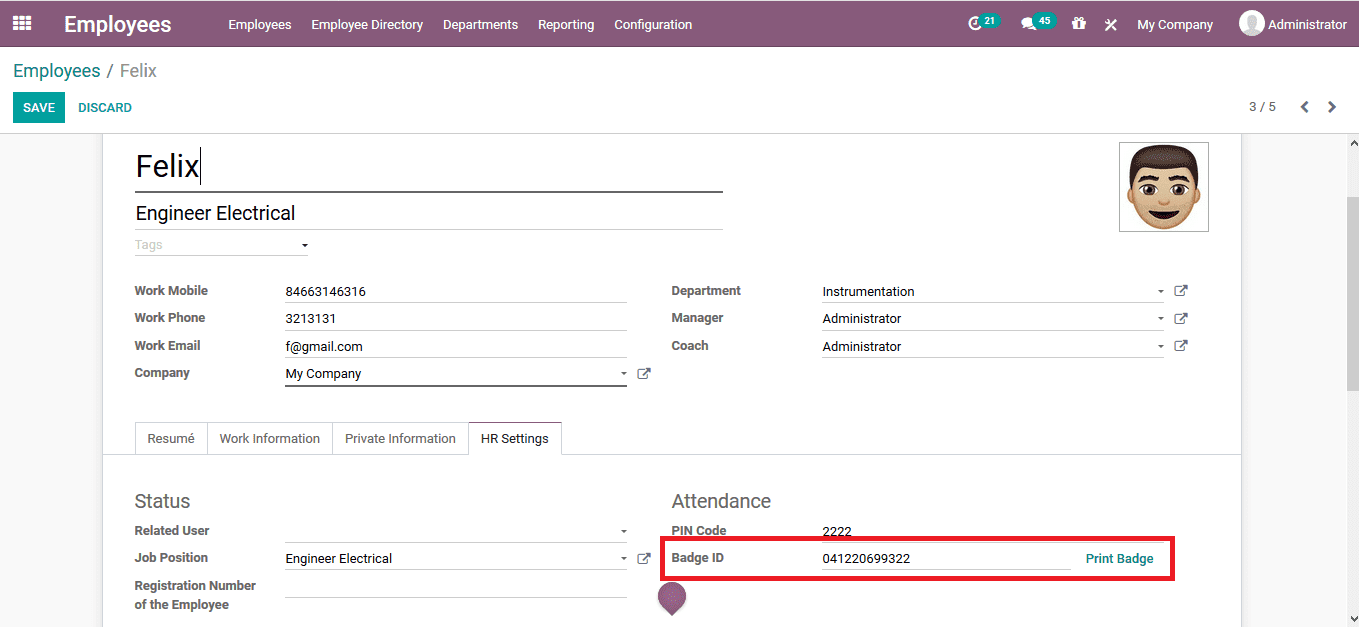Expand the Department dropdown

pyautogui.click(x=1160, y=292)
